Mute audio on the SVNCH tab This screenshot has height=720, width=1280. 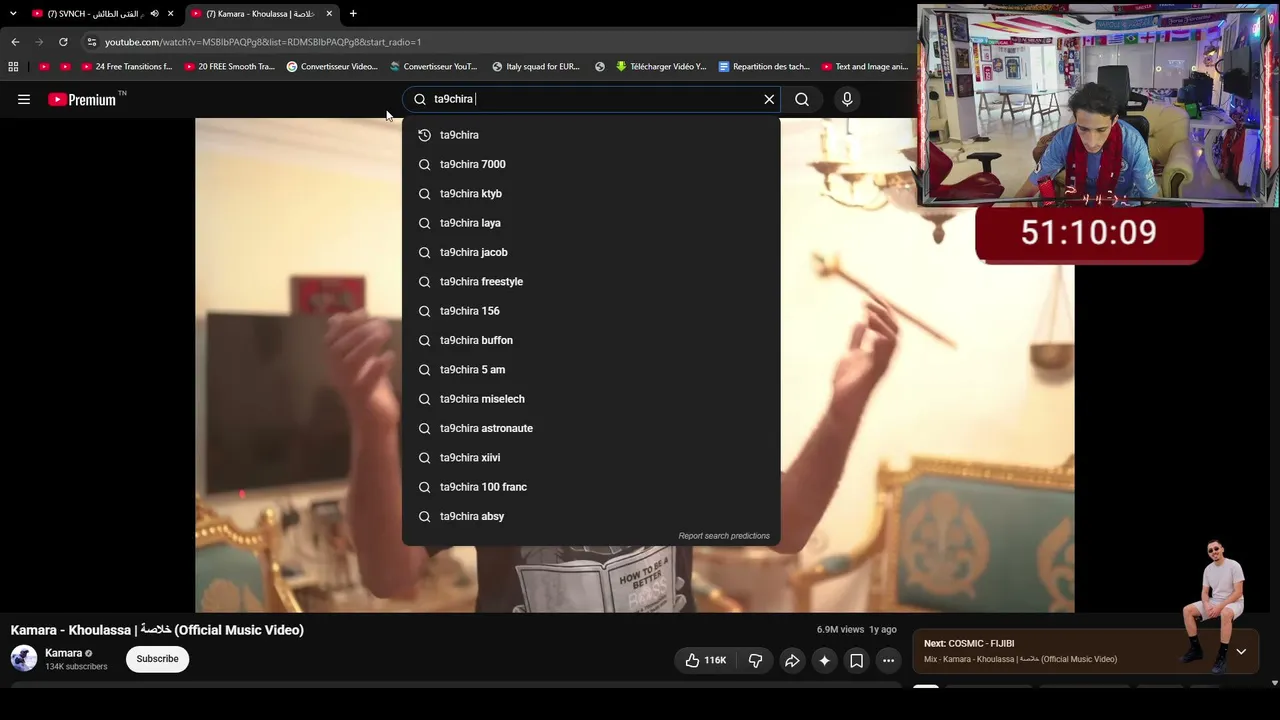click(154, 14)
